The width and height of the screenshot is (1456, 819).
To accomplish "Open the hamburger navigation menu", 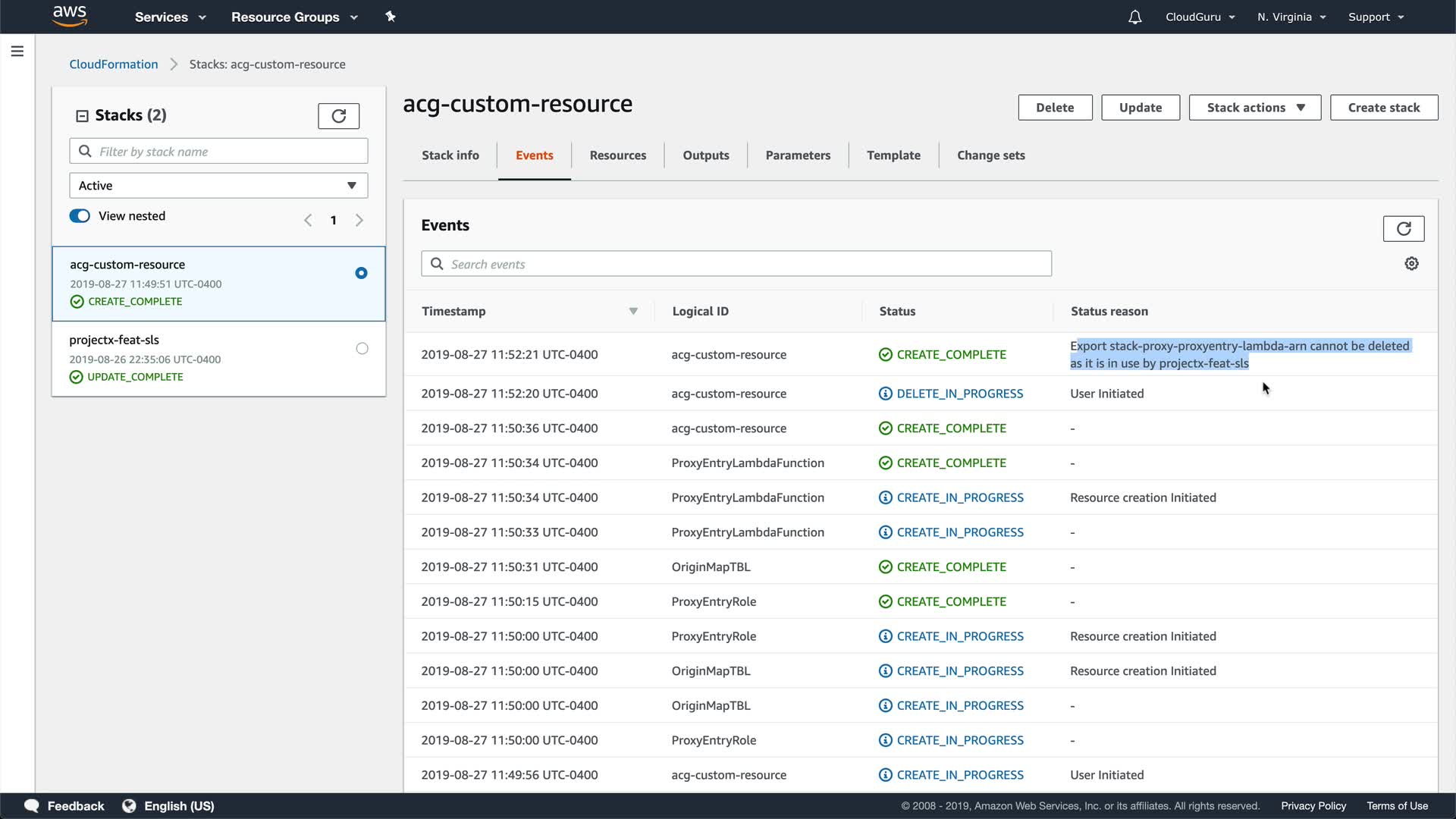I will (x=17, y=52).
